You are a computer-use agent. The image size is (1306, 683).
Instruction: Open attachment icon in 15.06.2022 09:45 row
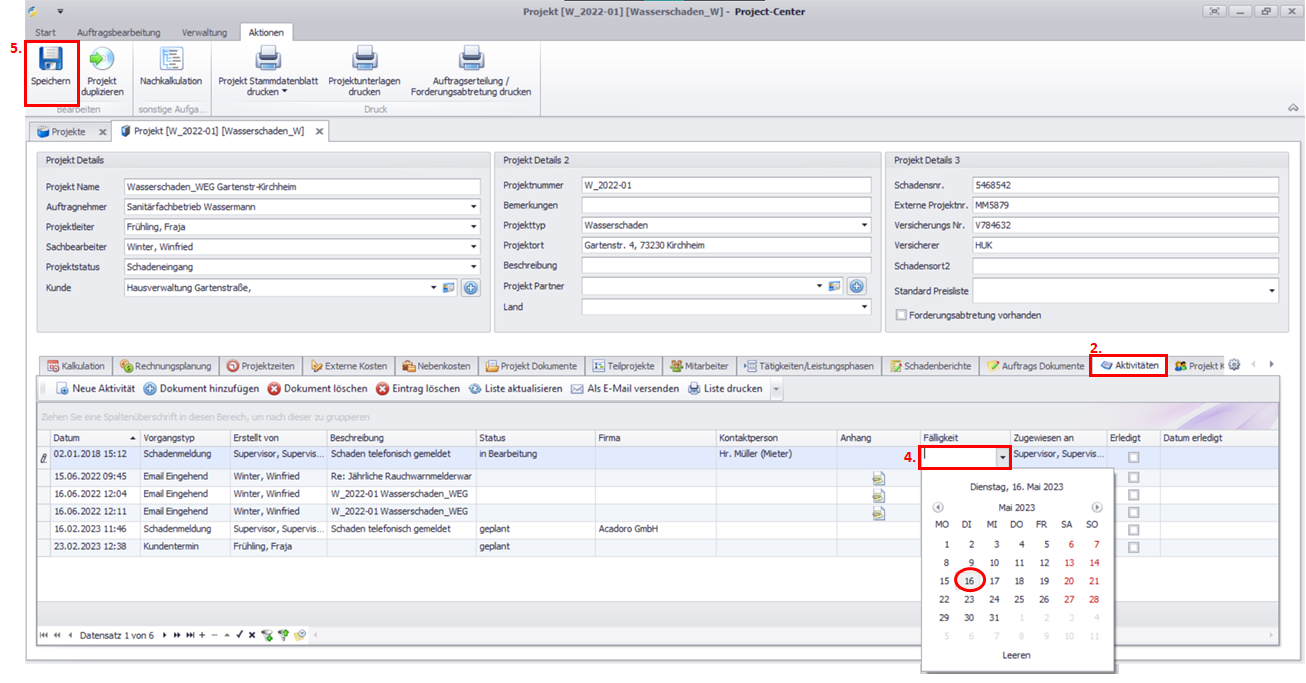coord(878,477)
